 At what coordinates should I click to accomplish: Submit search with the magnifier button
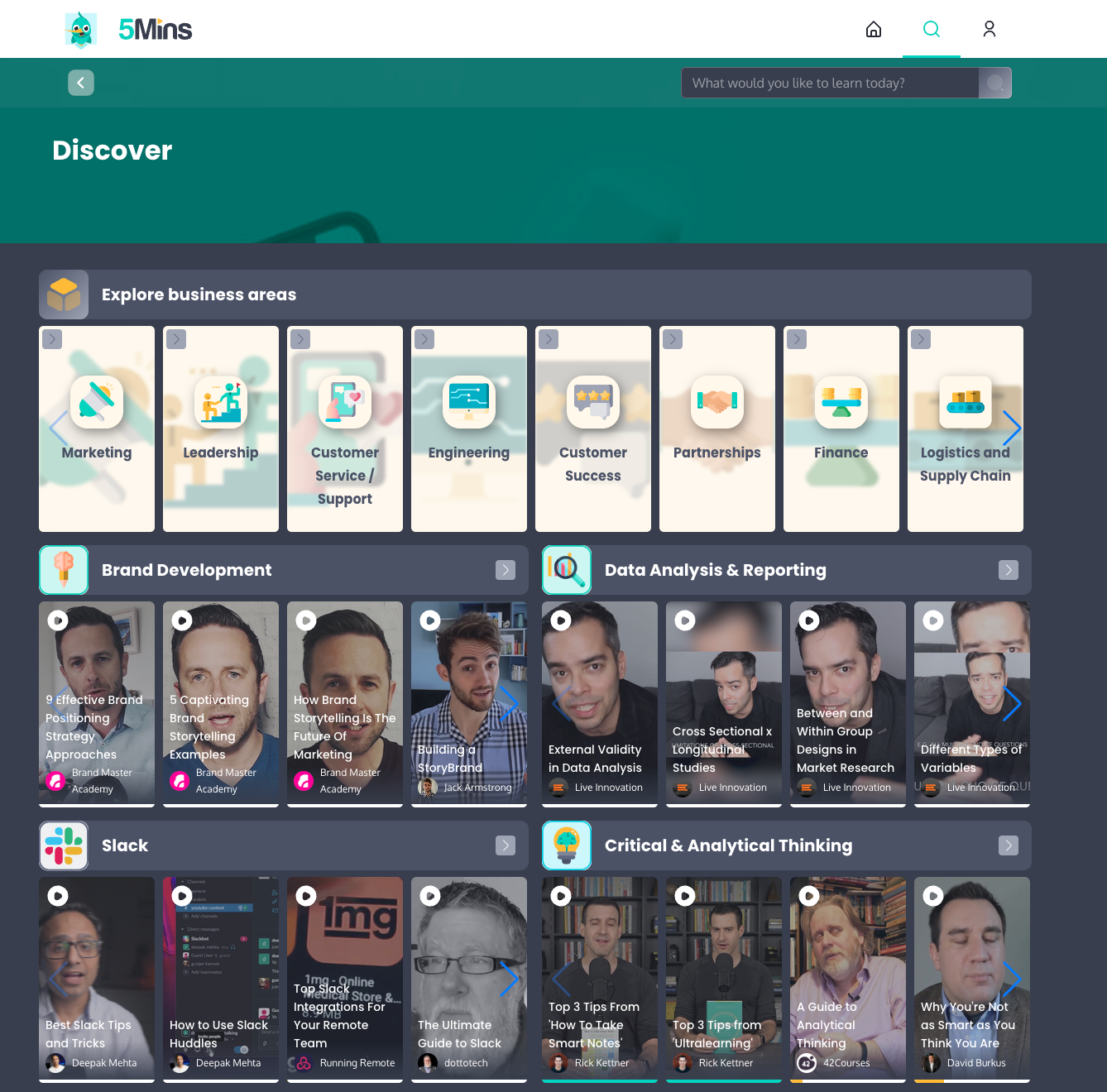point(995,83)
